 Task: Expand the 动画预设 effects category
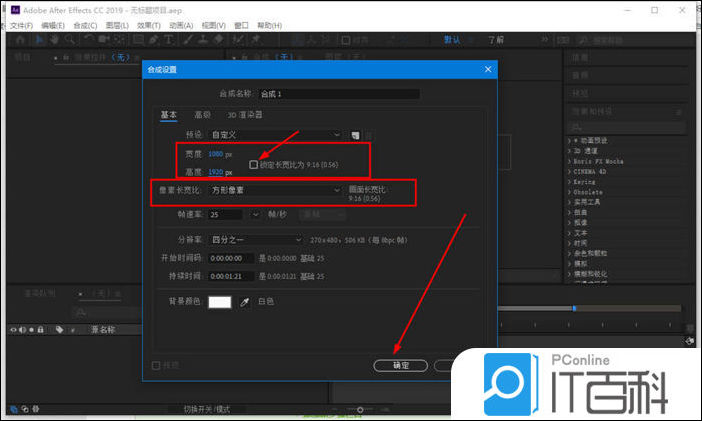tap(569, 141)
